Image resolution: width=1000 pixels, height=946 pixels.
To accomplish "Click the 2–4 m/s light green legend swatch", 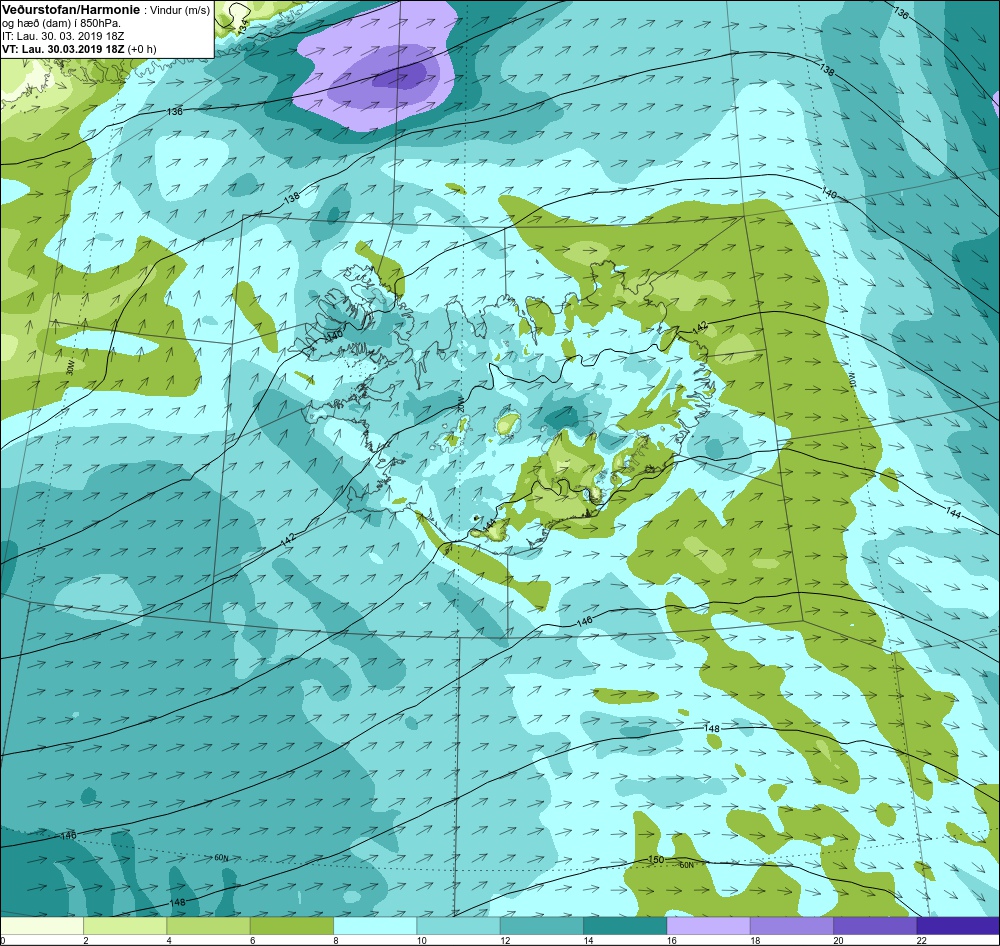I will tap(125, 926).
